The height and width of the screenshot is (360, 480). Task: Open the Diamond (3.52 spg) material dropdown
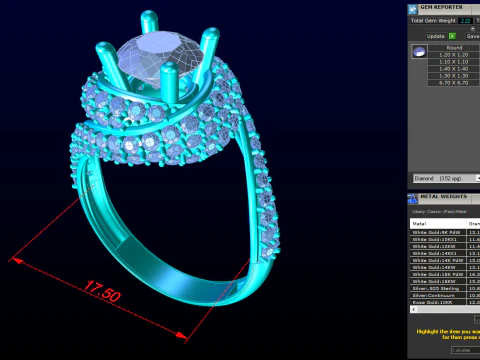447,179
